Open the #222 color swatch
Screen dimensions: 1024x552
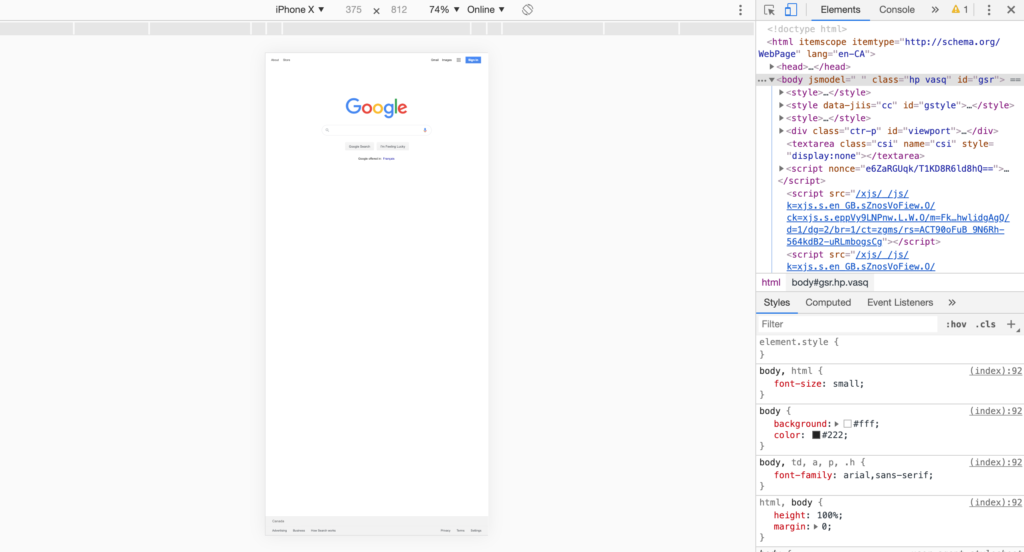pos(816,435)
